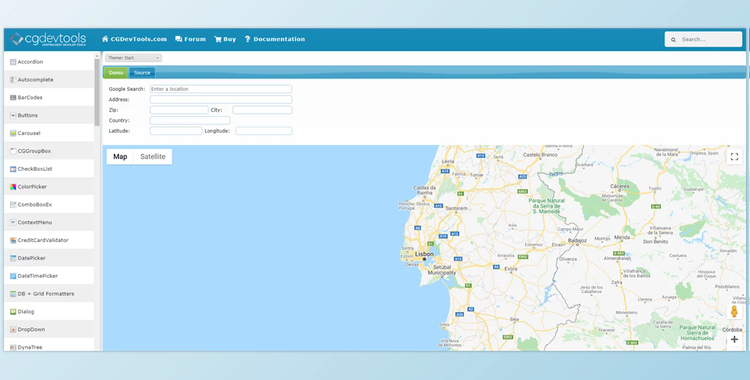Click the ComboBoxEx sidebar icon

tap(13, 205)
